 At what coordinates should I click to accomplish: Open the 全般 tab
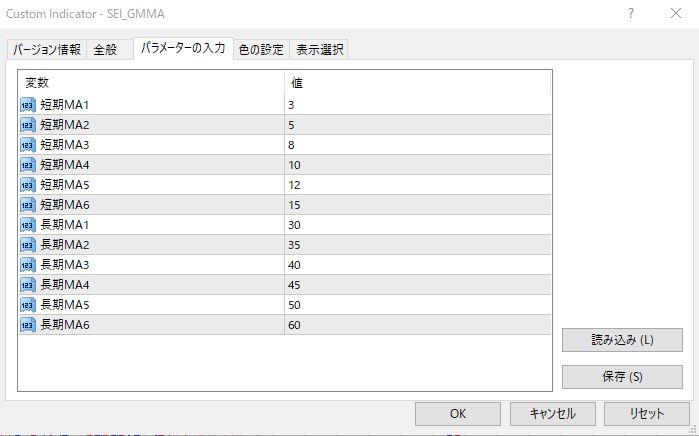click(x=106, y=50)
